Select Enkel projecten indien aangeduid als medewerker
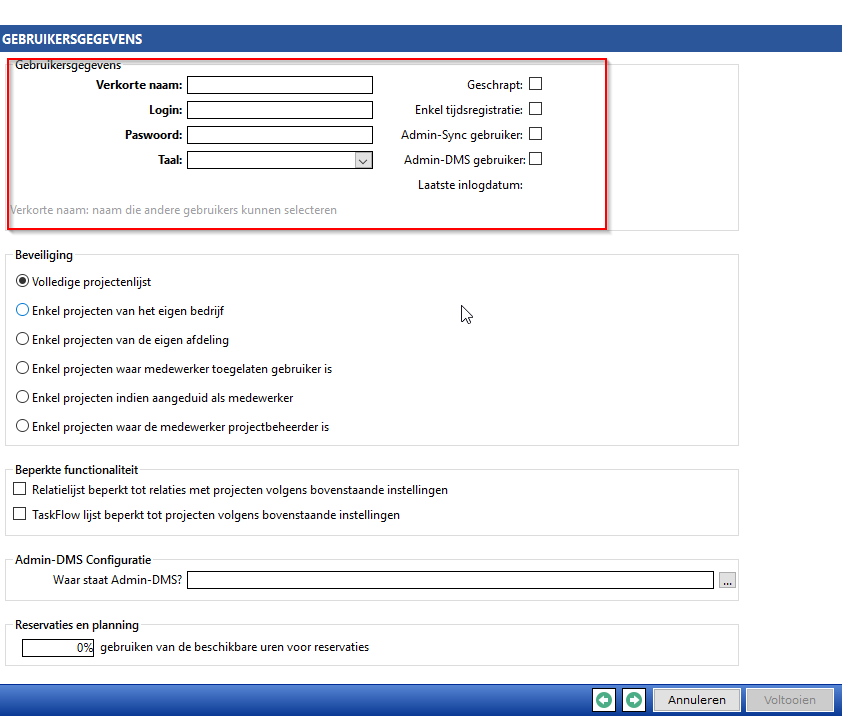The width and height of the screenshot is (842, 716). pos(23,397)
